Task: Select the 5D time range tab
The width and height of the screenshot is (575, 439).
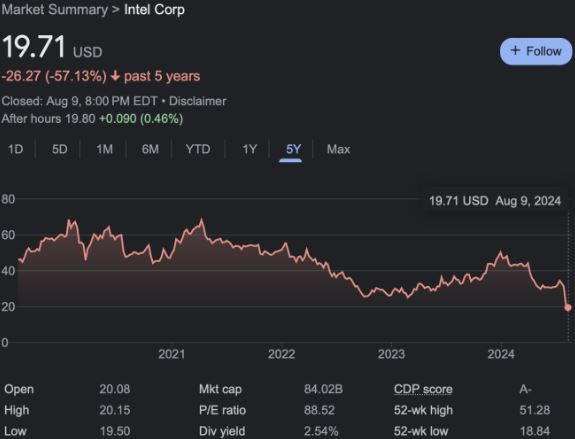Action: (59, 149)
